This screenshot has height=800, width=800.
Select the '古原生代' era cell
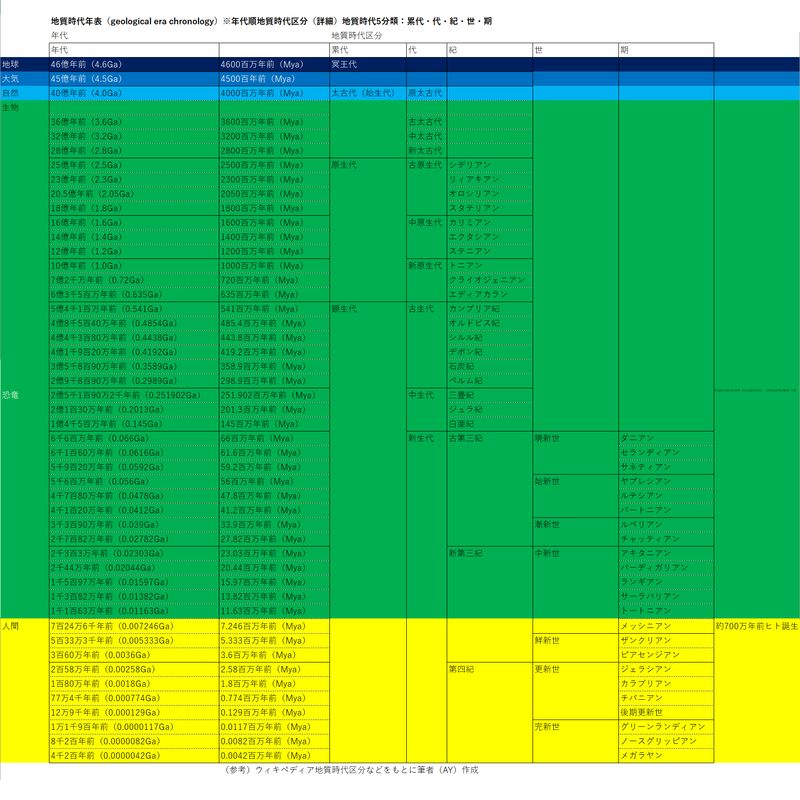point(426,165)
